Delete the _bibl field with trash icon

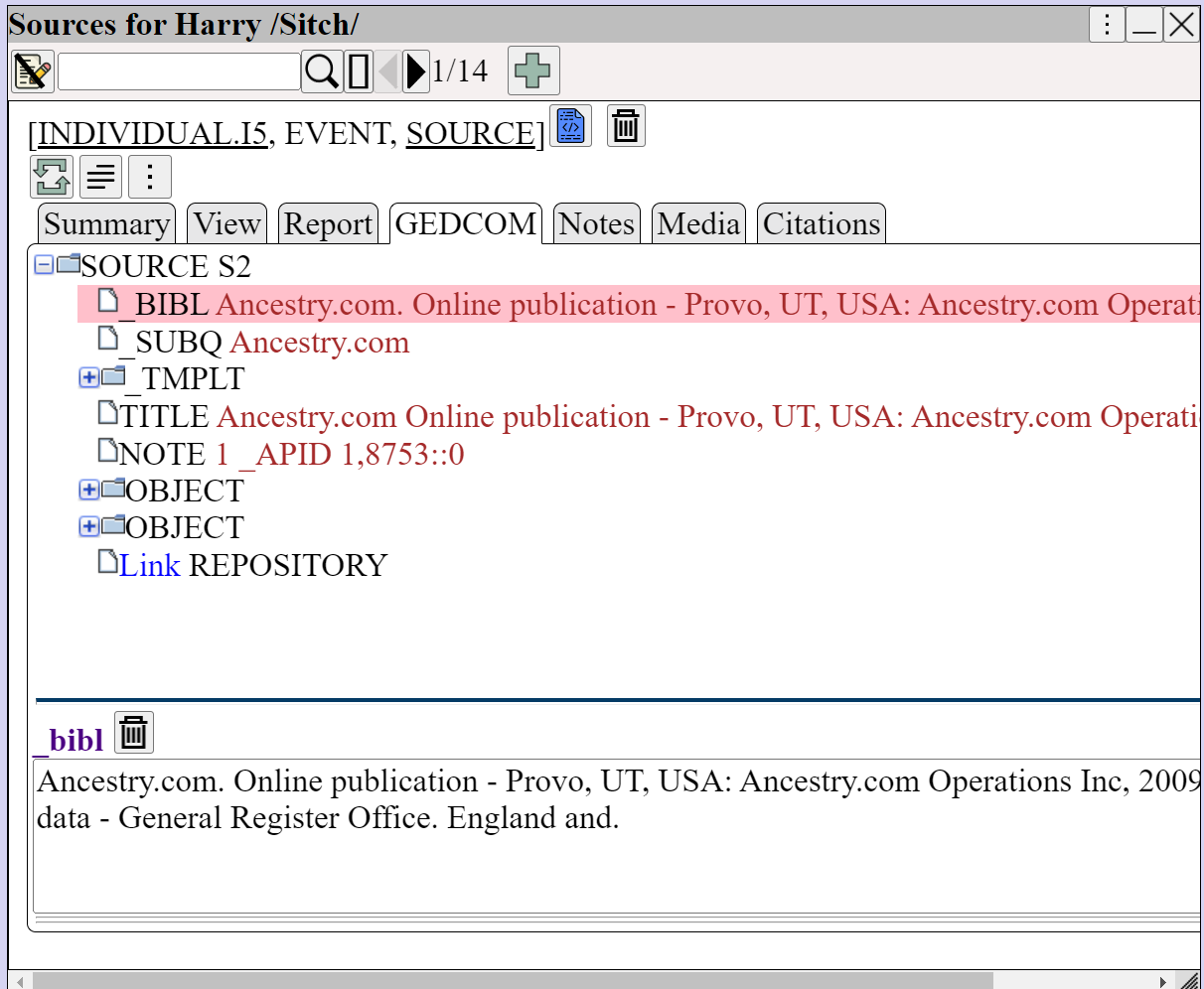pos(134,733)
